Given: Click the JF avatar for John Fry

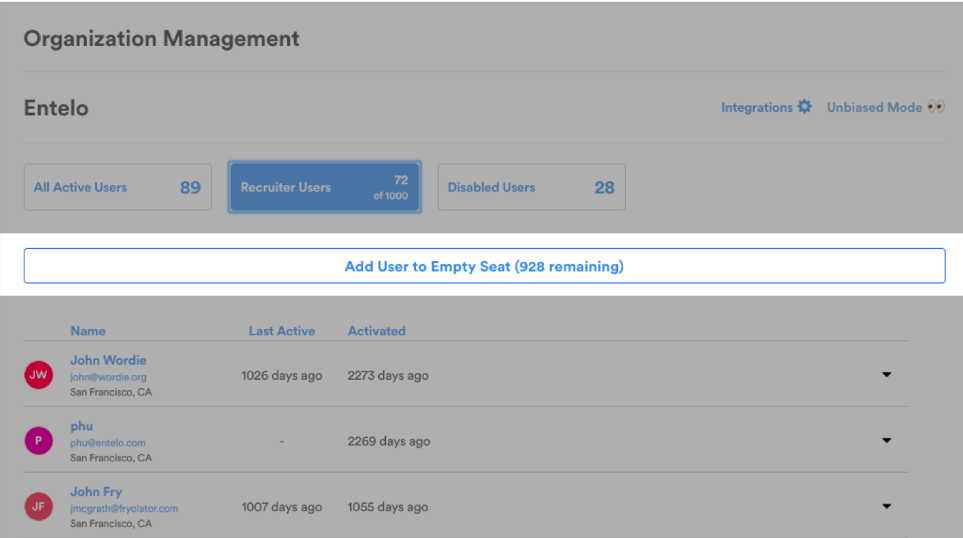Looking at the screenshot, I should click(39, 506).
